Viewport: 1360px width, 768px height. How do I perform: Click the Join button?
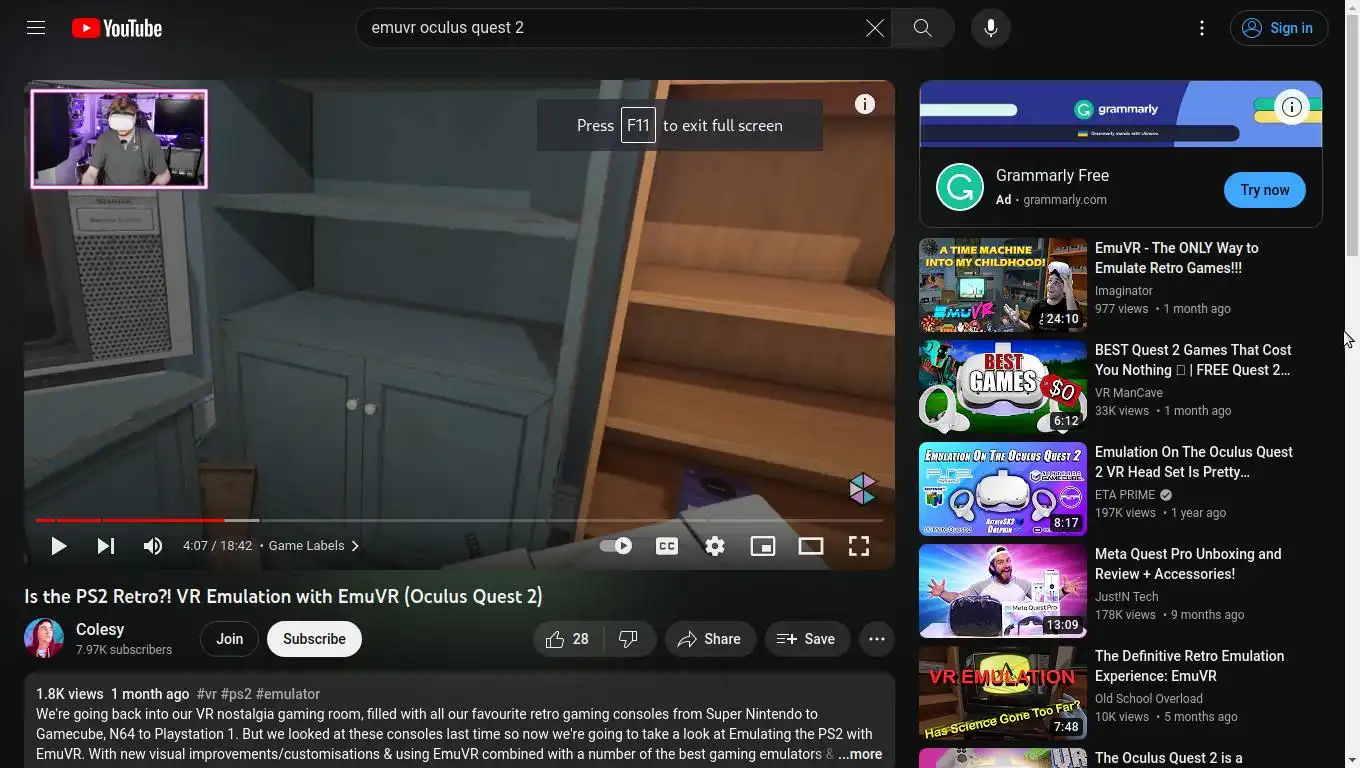click(x=229, y=639)
